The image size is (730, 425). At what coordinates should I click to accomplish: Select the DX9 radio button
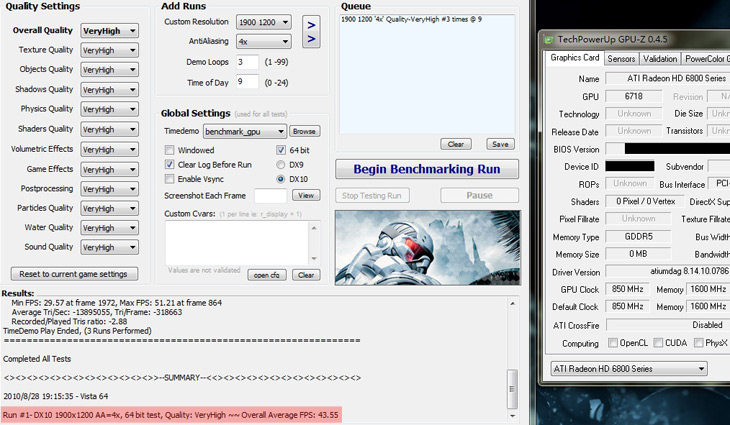[x=281, y=164]
